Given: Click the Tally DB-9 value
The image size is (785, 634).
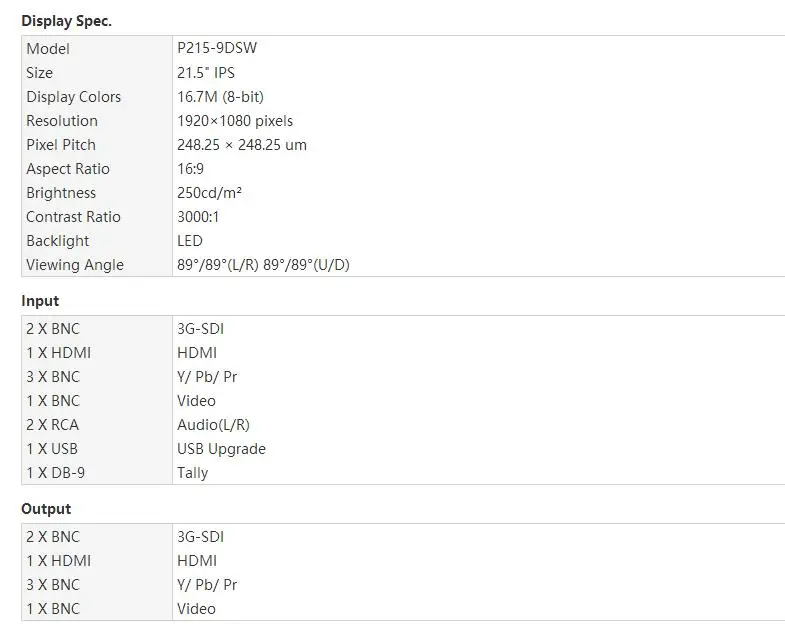Looking at the screenshot, I should point(192,473).
